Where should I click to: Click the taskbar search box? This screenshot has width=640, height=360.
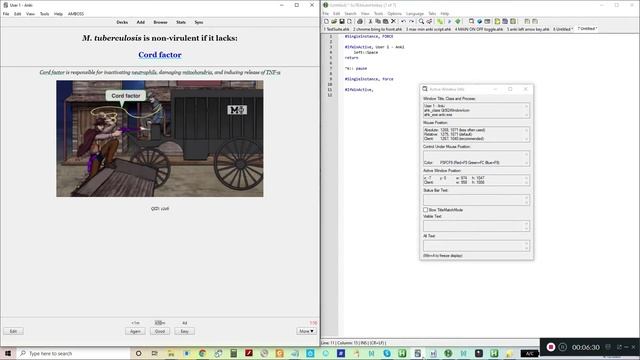coord(73,353)
